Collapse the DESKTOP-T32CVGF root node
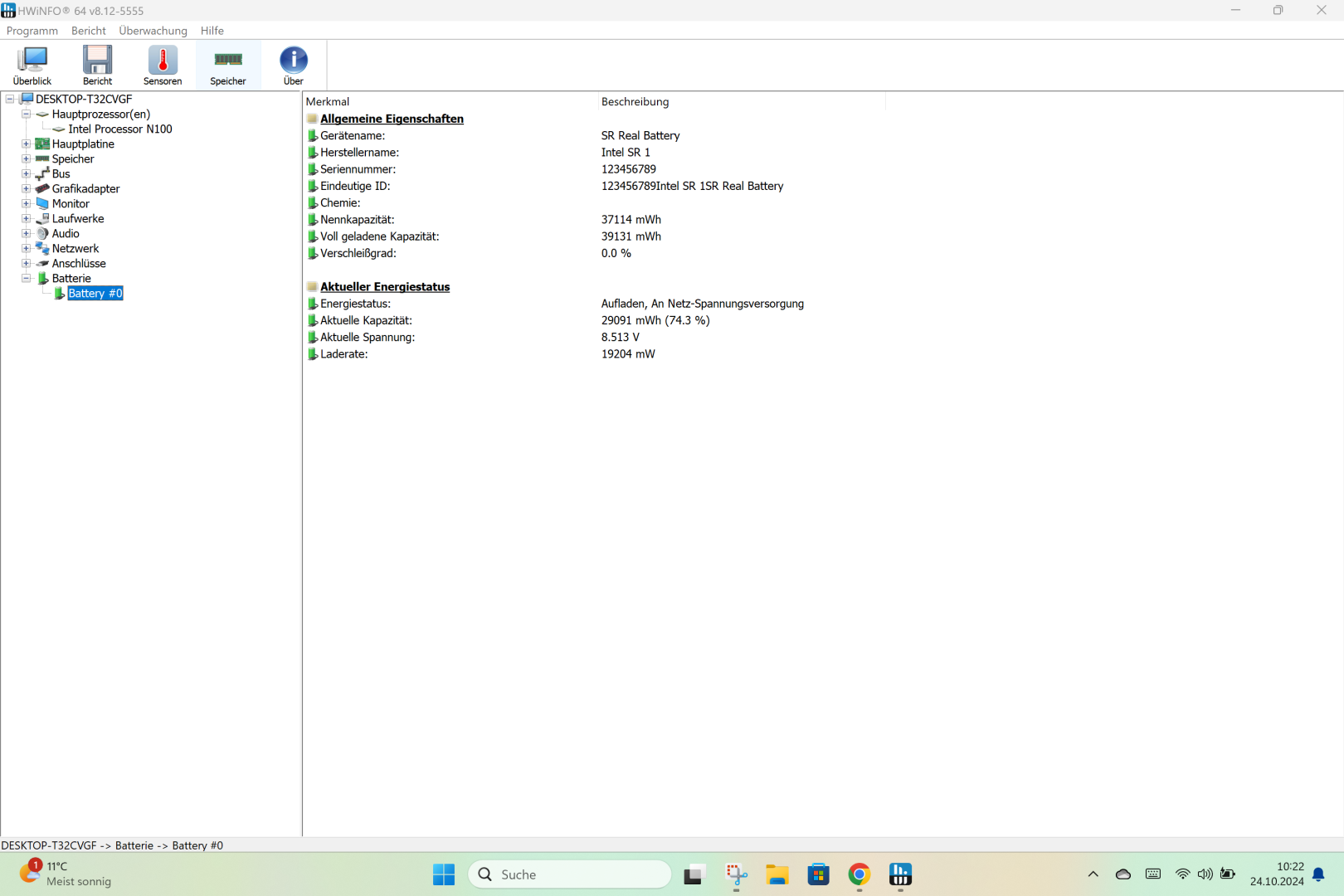The width and height of the screenshot is (1344, 896). click(10, 99)
